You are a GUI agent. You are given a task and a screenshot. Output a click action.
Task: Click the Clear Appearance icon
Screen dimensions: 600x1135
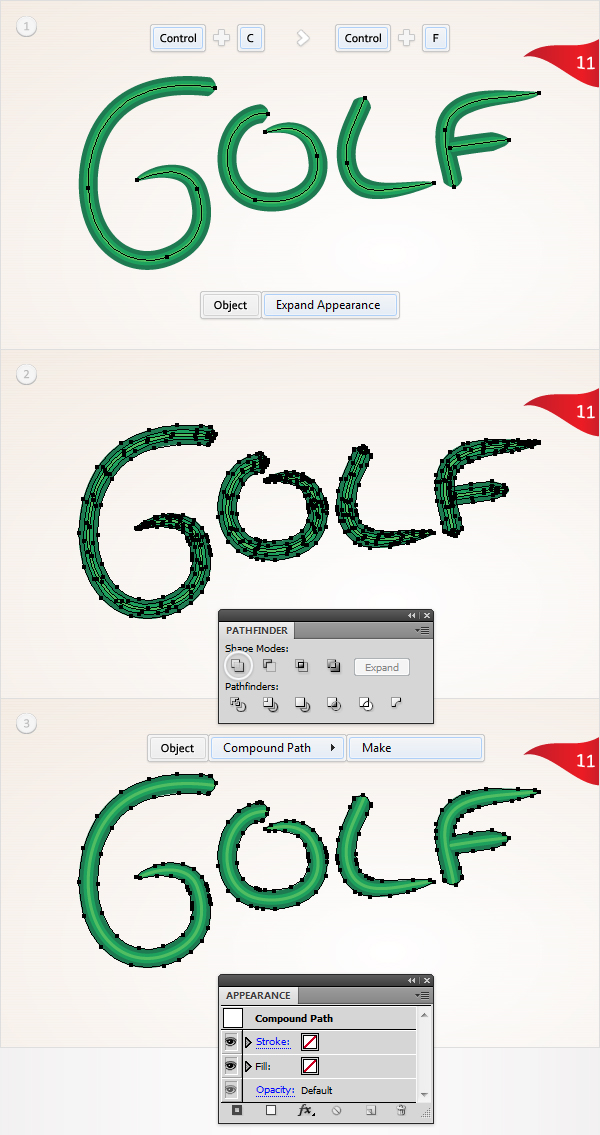point(336,1110)
